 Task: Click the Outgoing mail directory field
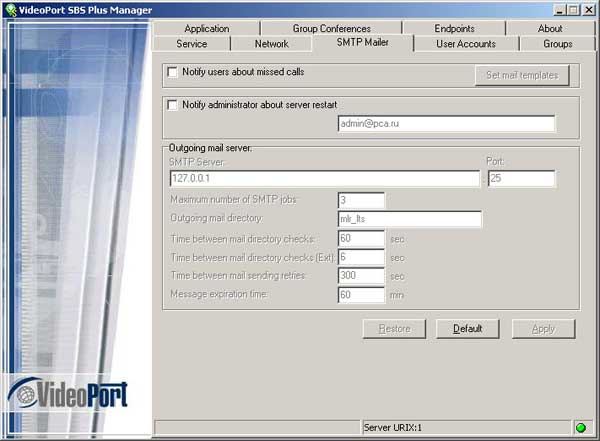point(410,219)
